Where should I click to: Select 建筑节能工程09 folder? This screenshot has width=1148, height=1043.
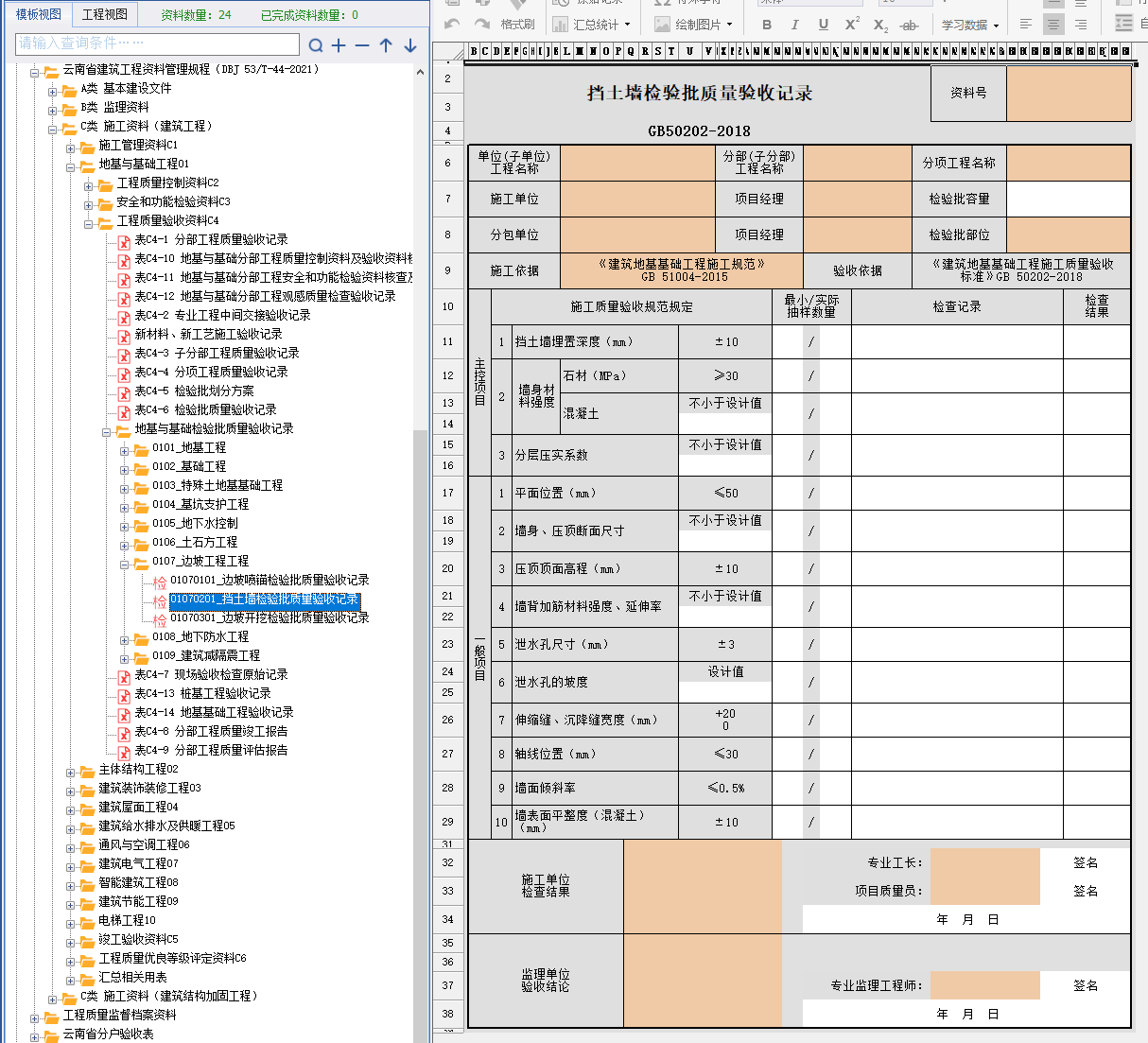coord(138,901)
